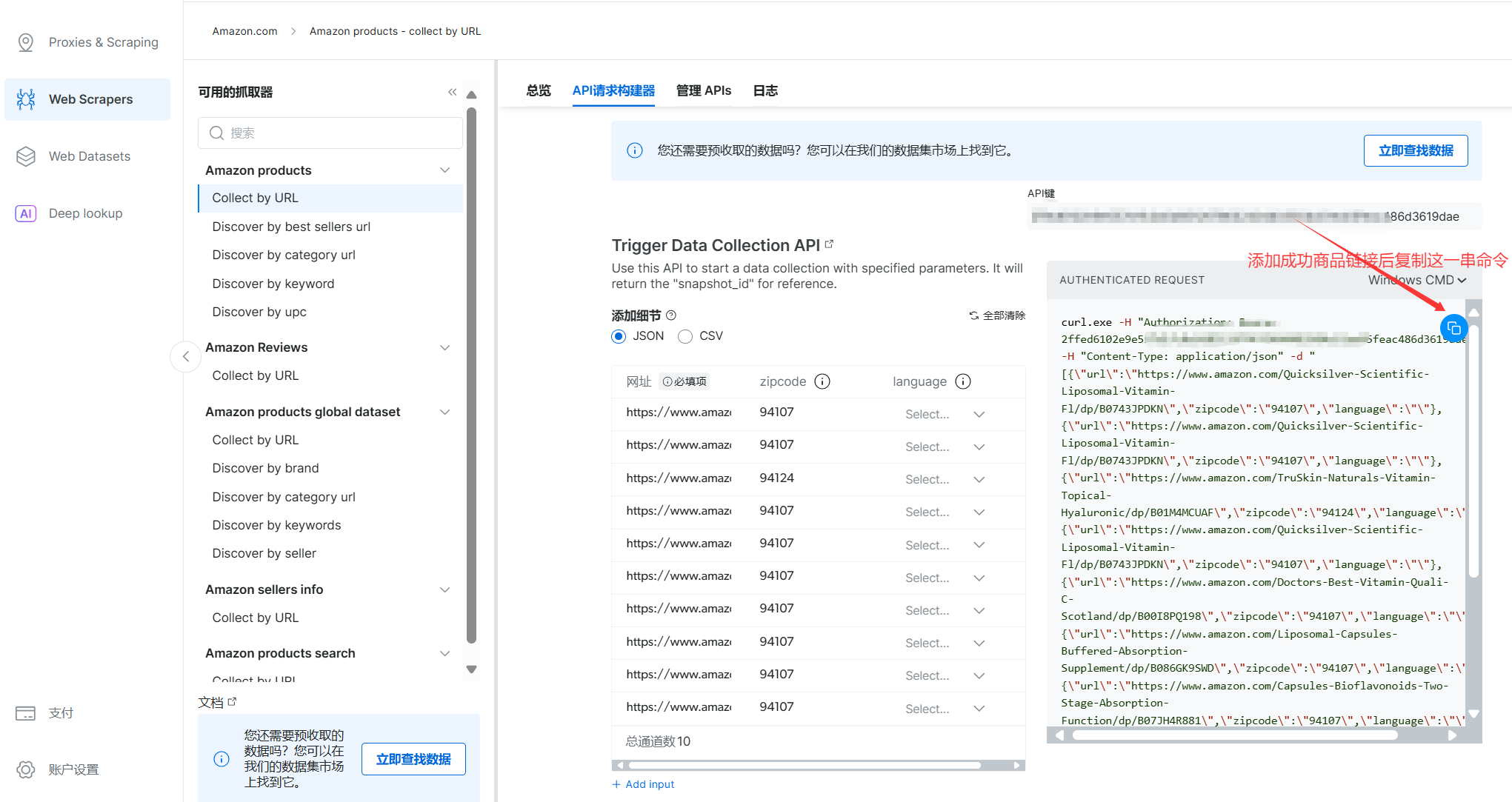Screen dimensions: 1512x802
Task: Click code panel vertical scrollbar
Action: [x=1474, y=451]
